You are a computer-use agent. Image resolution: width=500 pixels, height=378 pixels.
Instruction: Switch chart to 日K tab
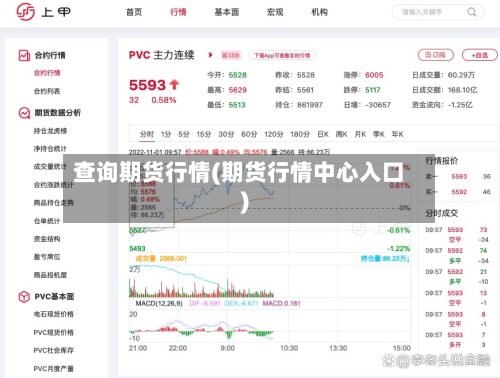click(x=323, y=134)
